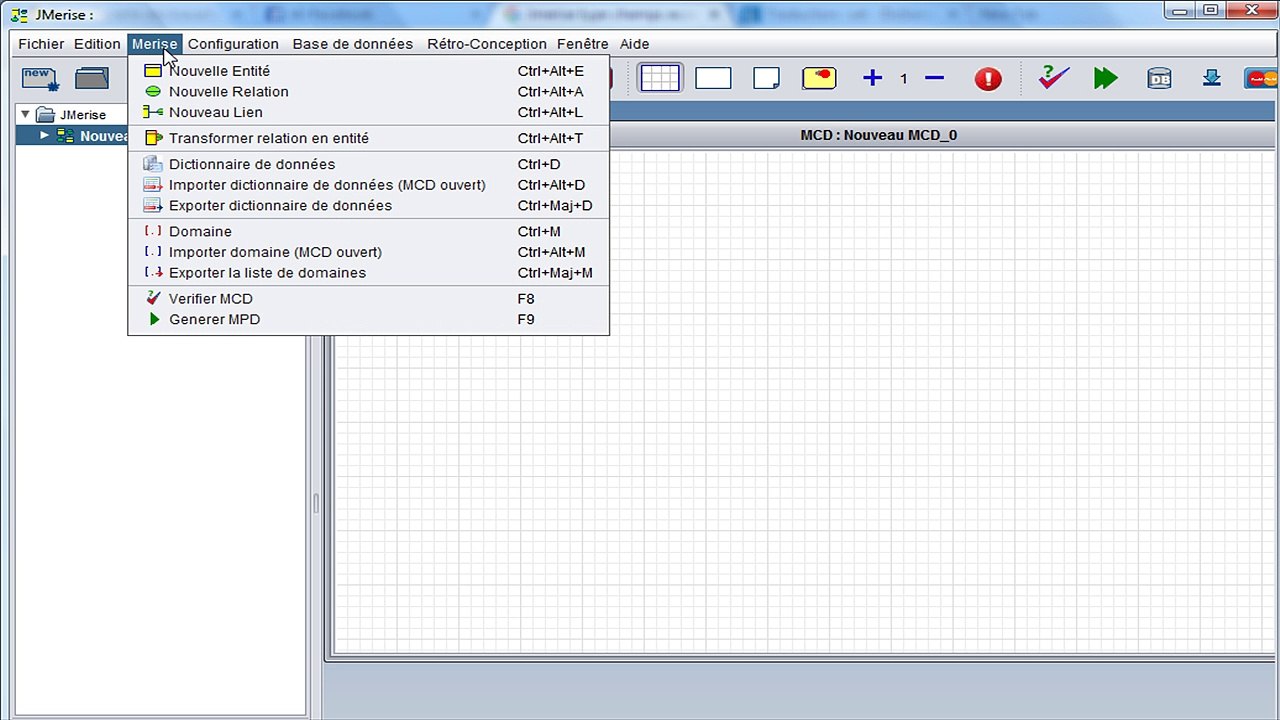
Task: Open the Edition menu
Action: pos(97,44)
